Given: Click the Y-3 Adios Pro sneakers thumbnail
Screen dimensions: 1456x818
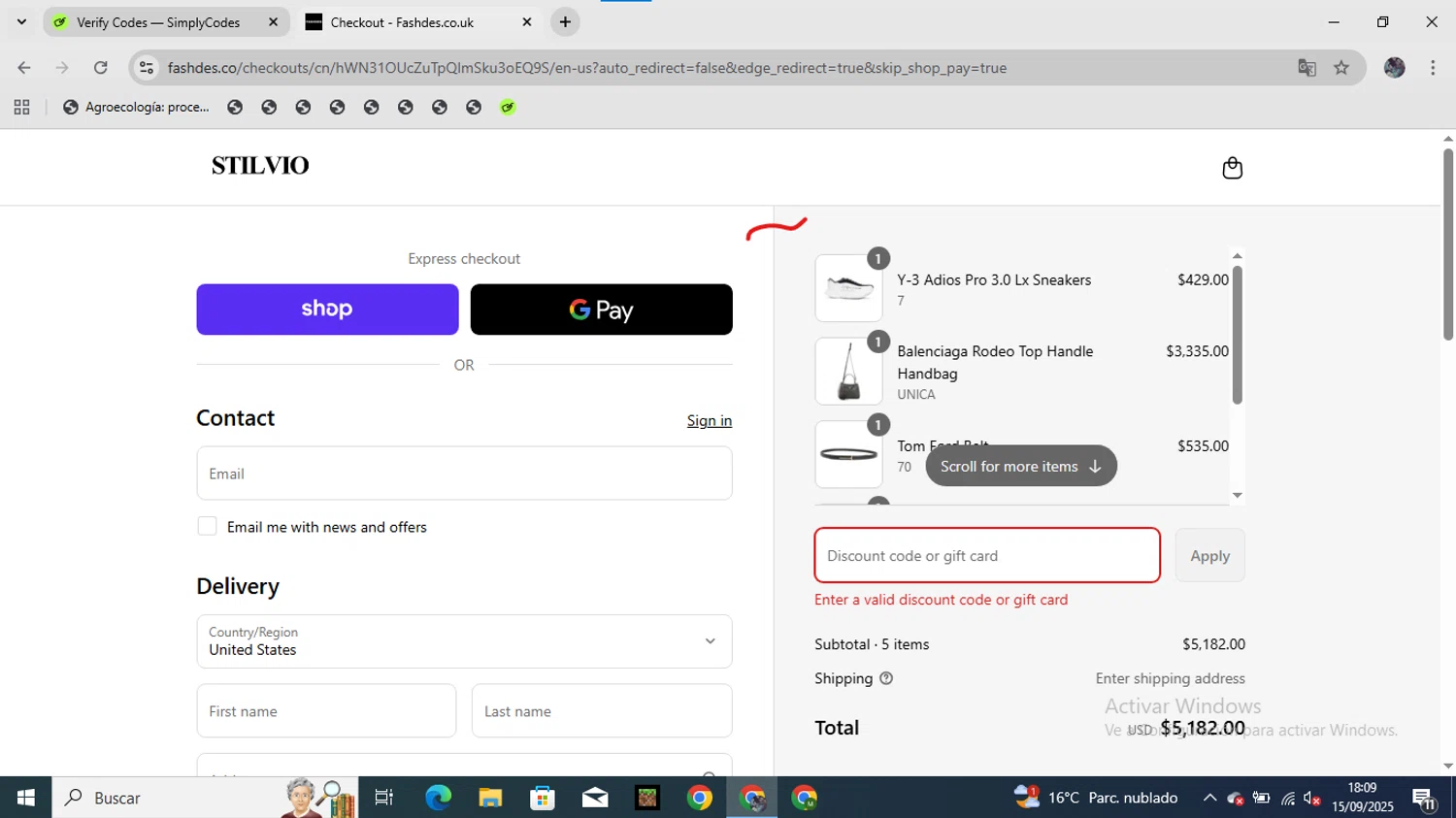Looking at the screenshot, I should tap(848, 288).
